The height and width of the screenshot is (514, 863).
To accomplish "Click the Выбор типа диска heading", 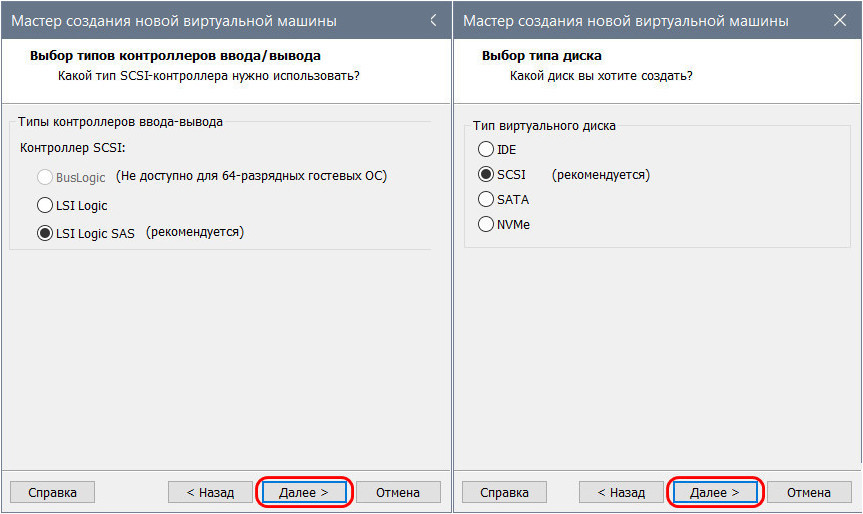I will click(541, 56).
